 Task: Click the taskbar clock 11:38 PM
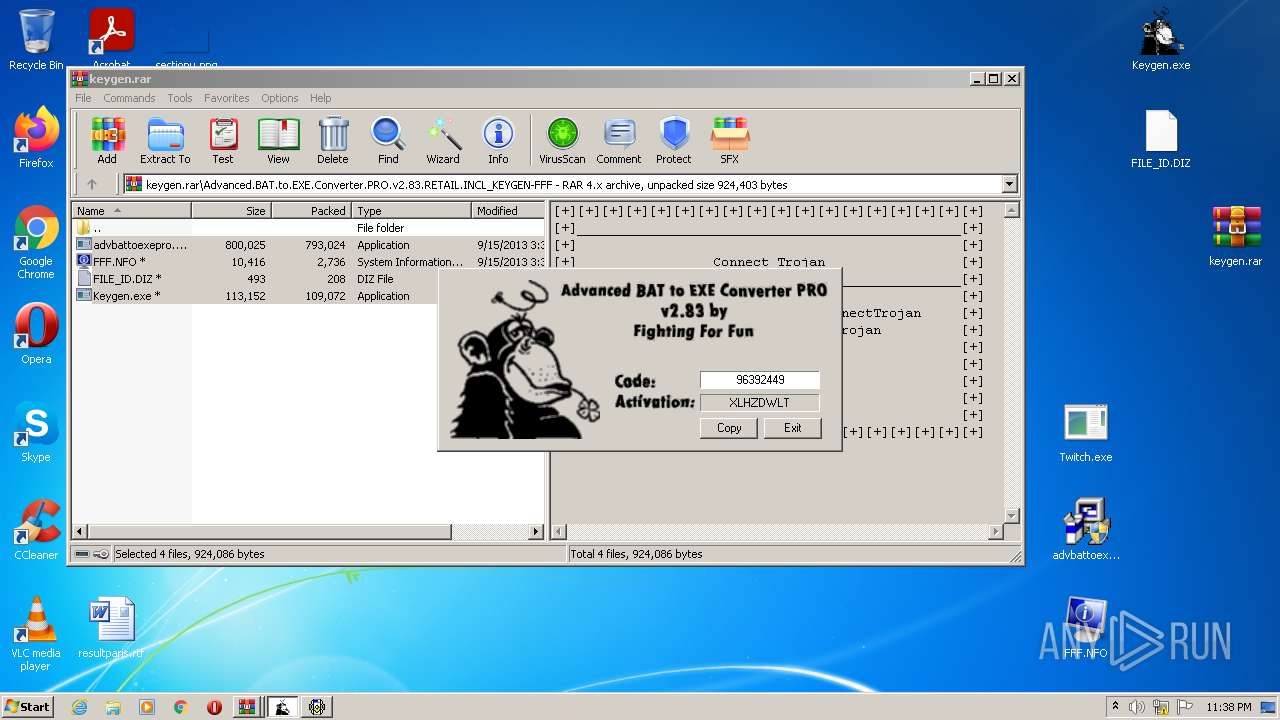click(x=1229, y=707)
